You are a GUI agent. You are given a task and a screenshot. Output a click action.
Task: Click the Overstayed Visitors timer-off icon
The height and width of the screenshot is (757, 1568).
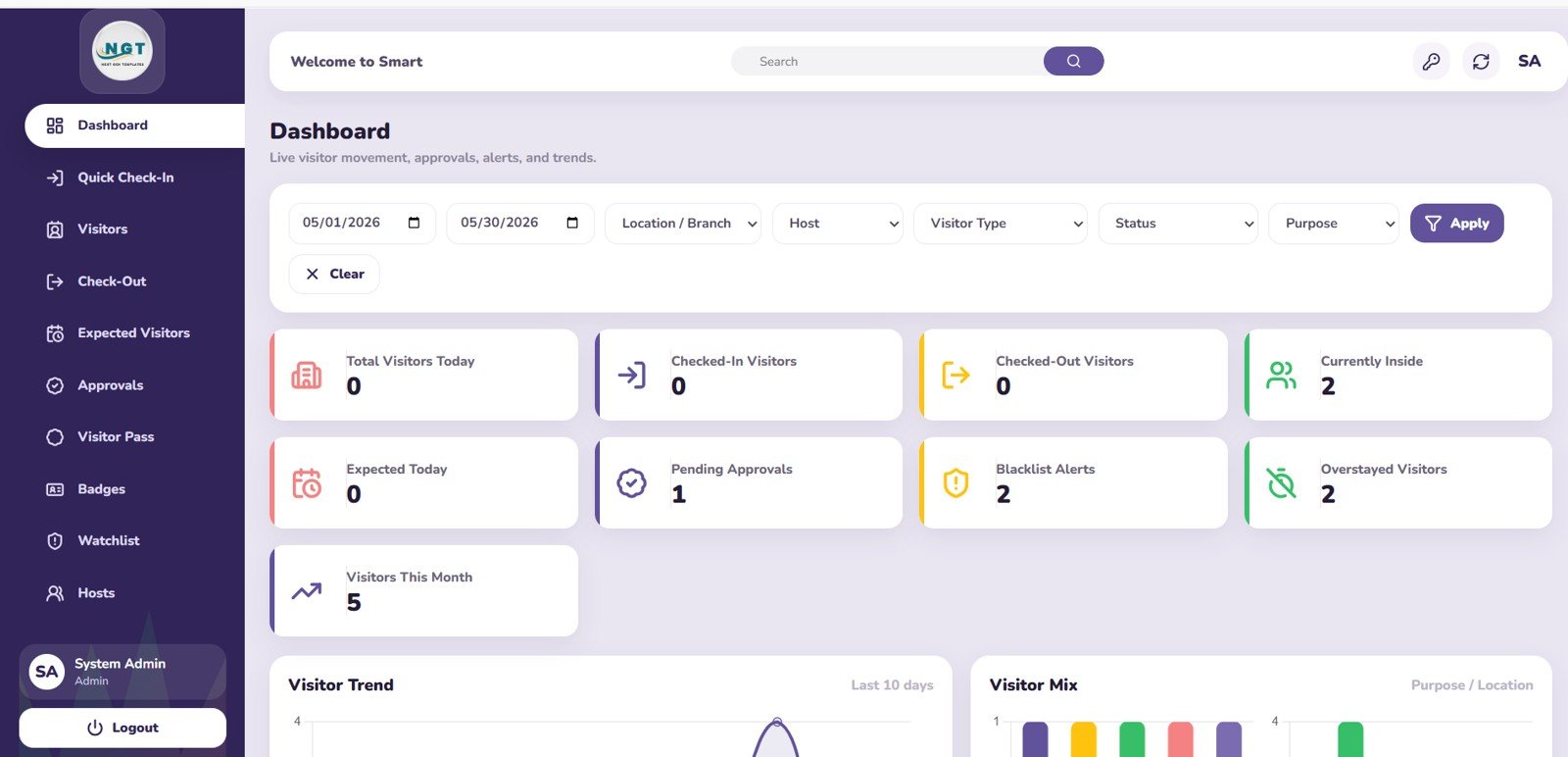click(x=1281, y=482)
